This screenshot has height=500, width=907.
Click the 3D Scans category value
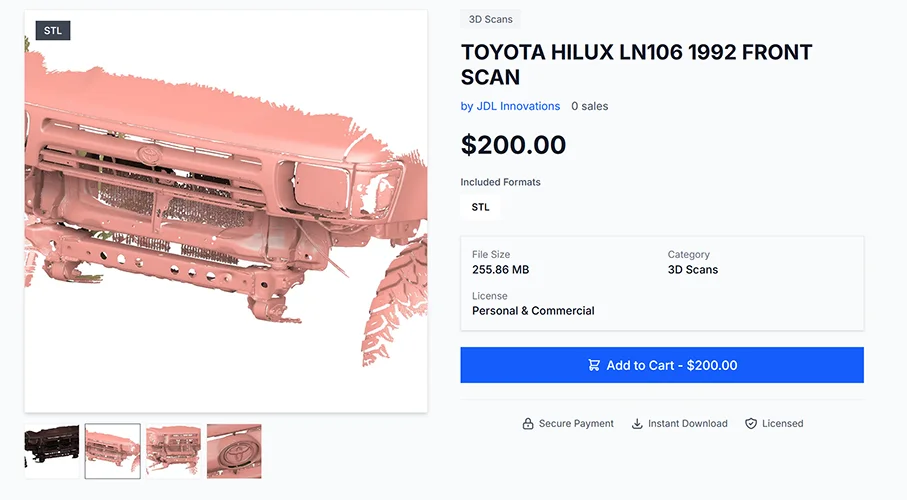point(693,270)
